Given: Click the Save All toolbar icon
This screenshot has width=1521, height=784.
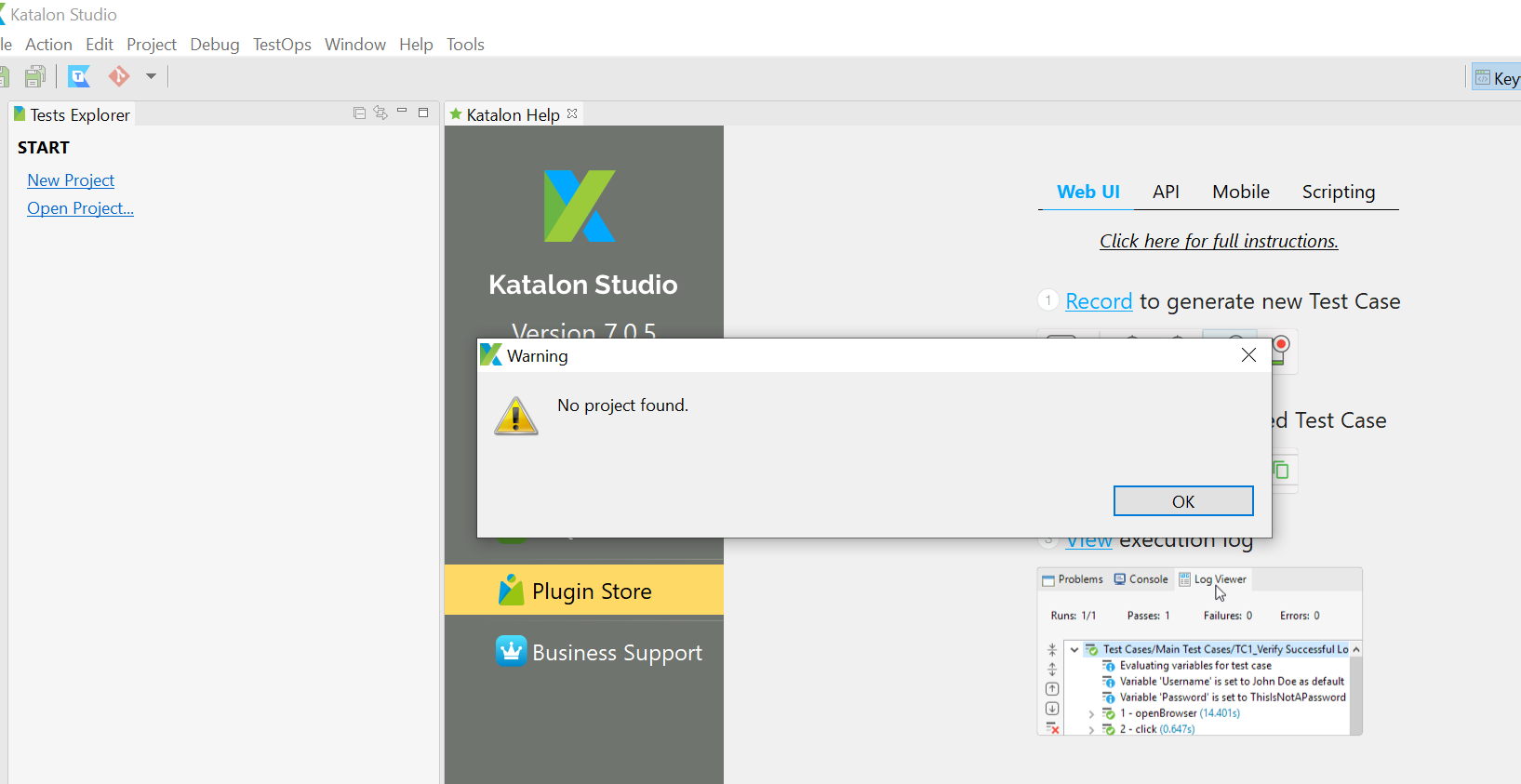Looking at the screenshot, I should coord(35,76).
